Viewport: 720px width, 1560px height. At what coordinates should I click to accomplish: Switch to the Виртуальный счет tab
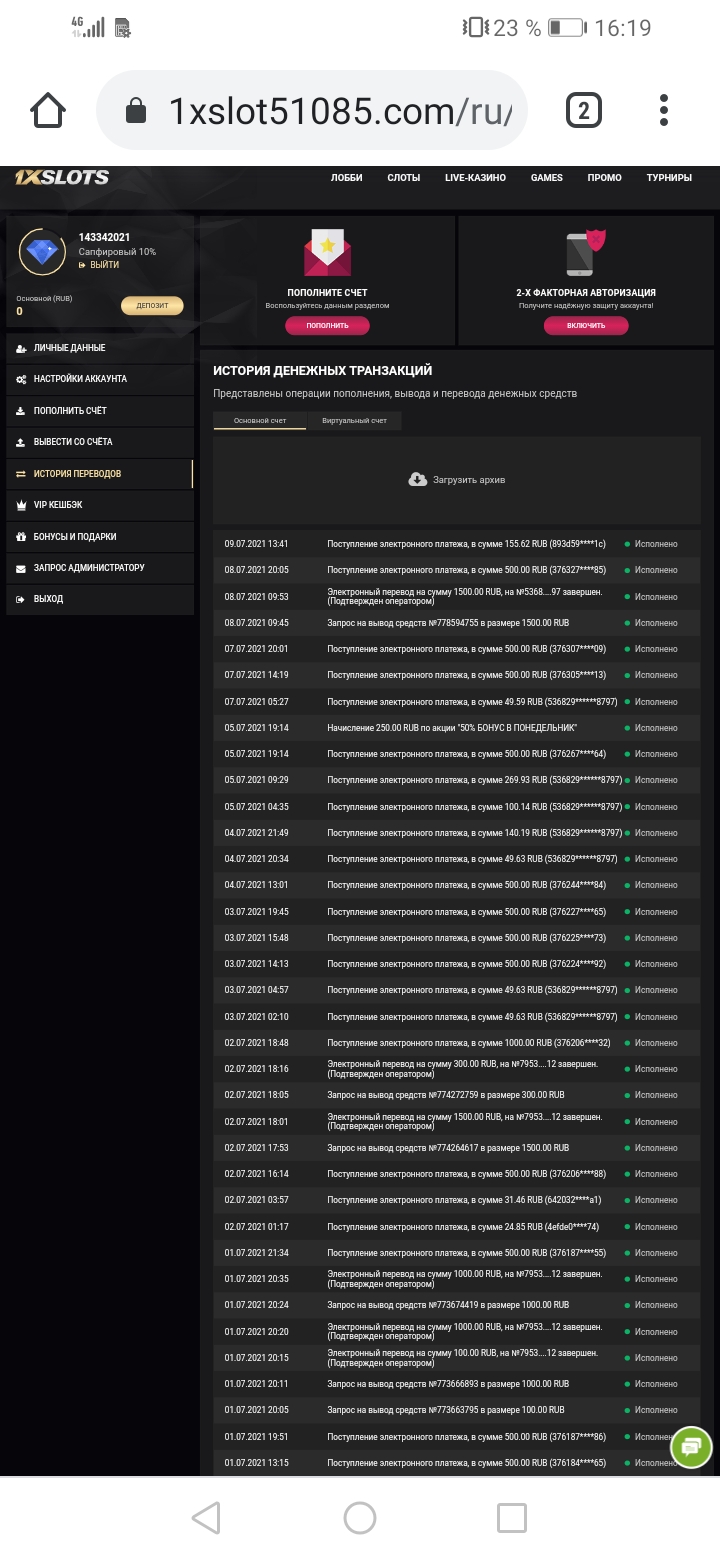[x=354, y=421]
